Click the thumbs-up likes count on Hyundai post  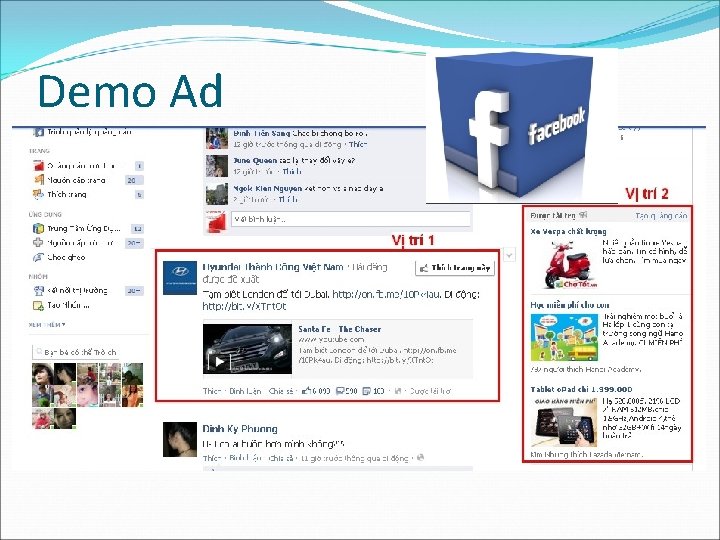pyautogui.click(x=316, y=391)
